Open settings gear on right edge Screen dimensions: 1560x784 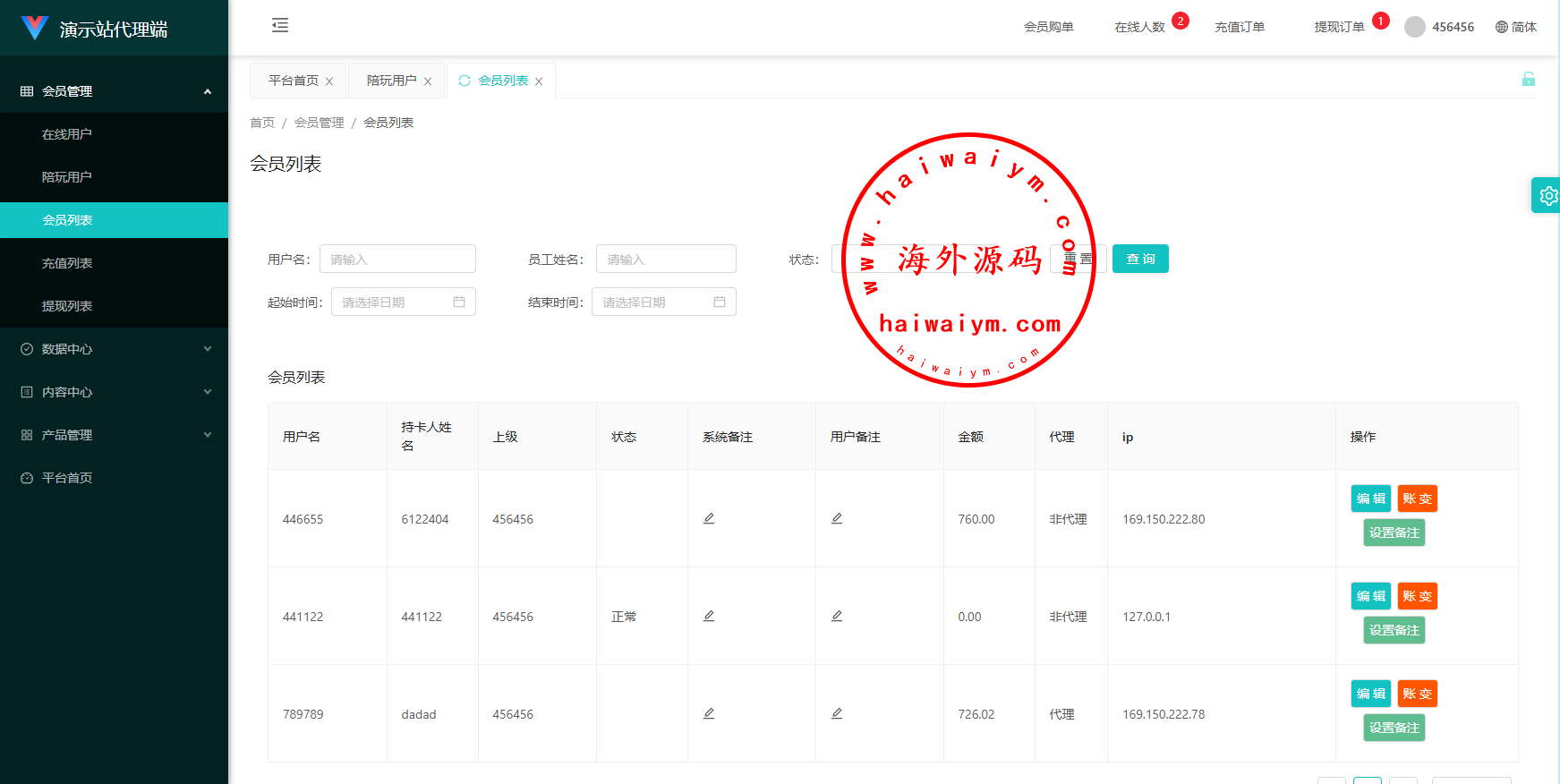[1547, 195]
